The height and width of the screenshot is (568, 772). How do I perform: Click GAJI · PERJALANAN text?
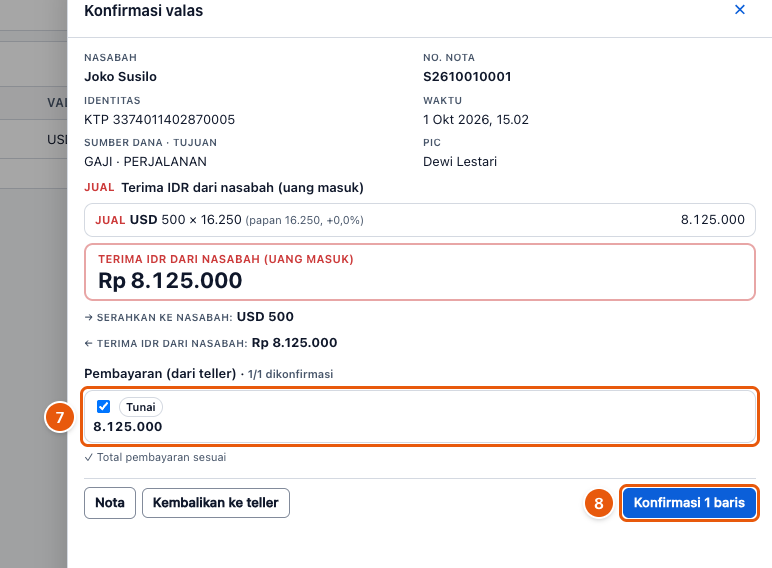(145, 161)
